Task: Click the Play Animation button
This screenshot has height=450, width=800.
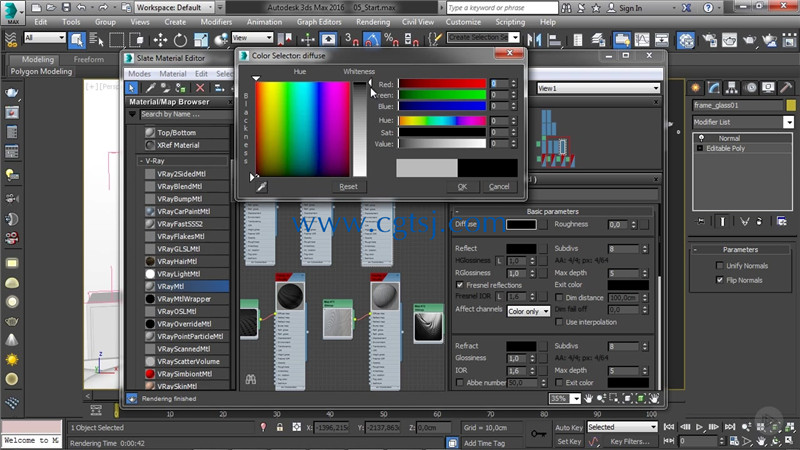Action: 699,427
